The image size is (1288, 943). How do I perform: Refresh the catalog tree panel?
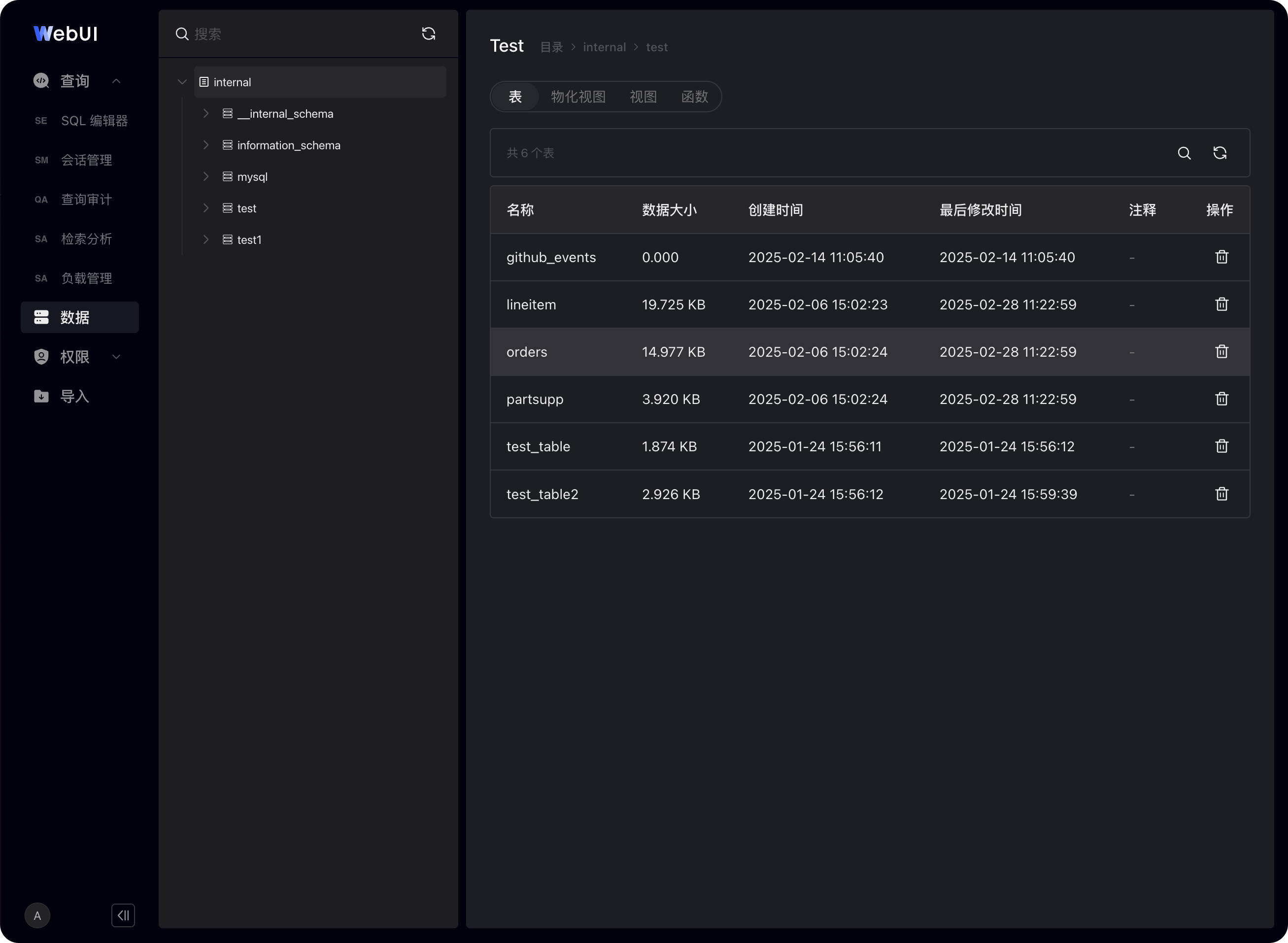(428, 34)
